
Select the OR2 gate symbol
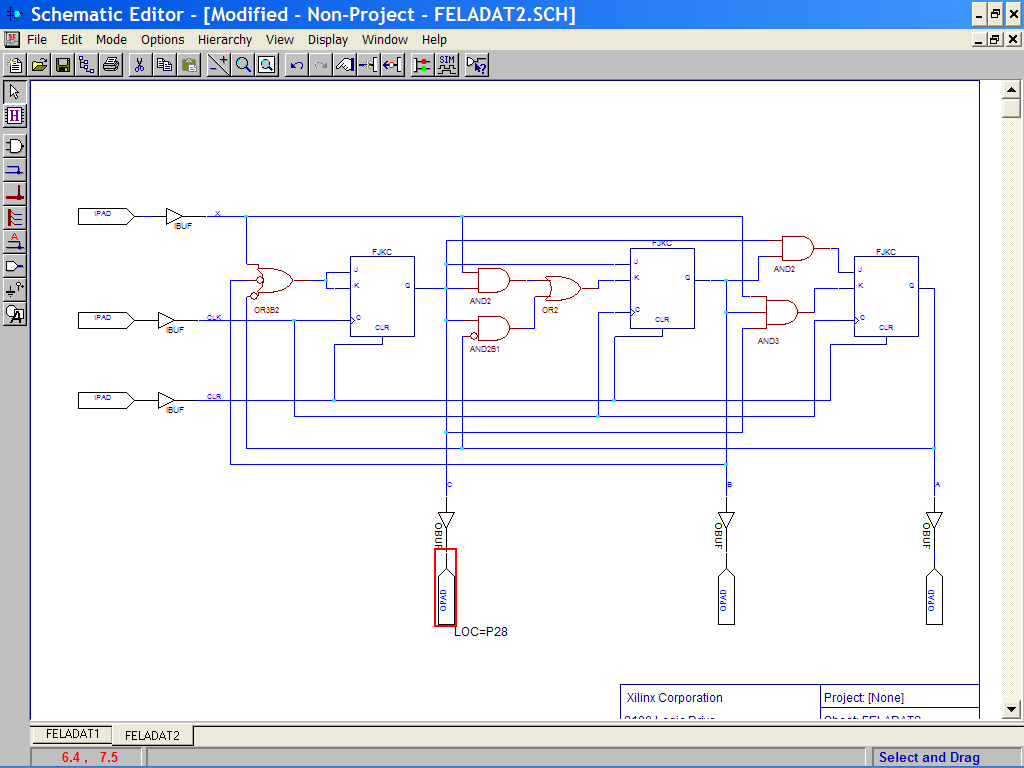(x=562, y=288)
